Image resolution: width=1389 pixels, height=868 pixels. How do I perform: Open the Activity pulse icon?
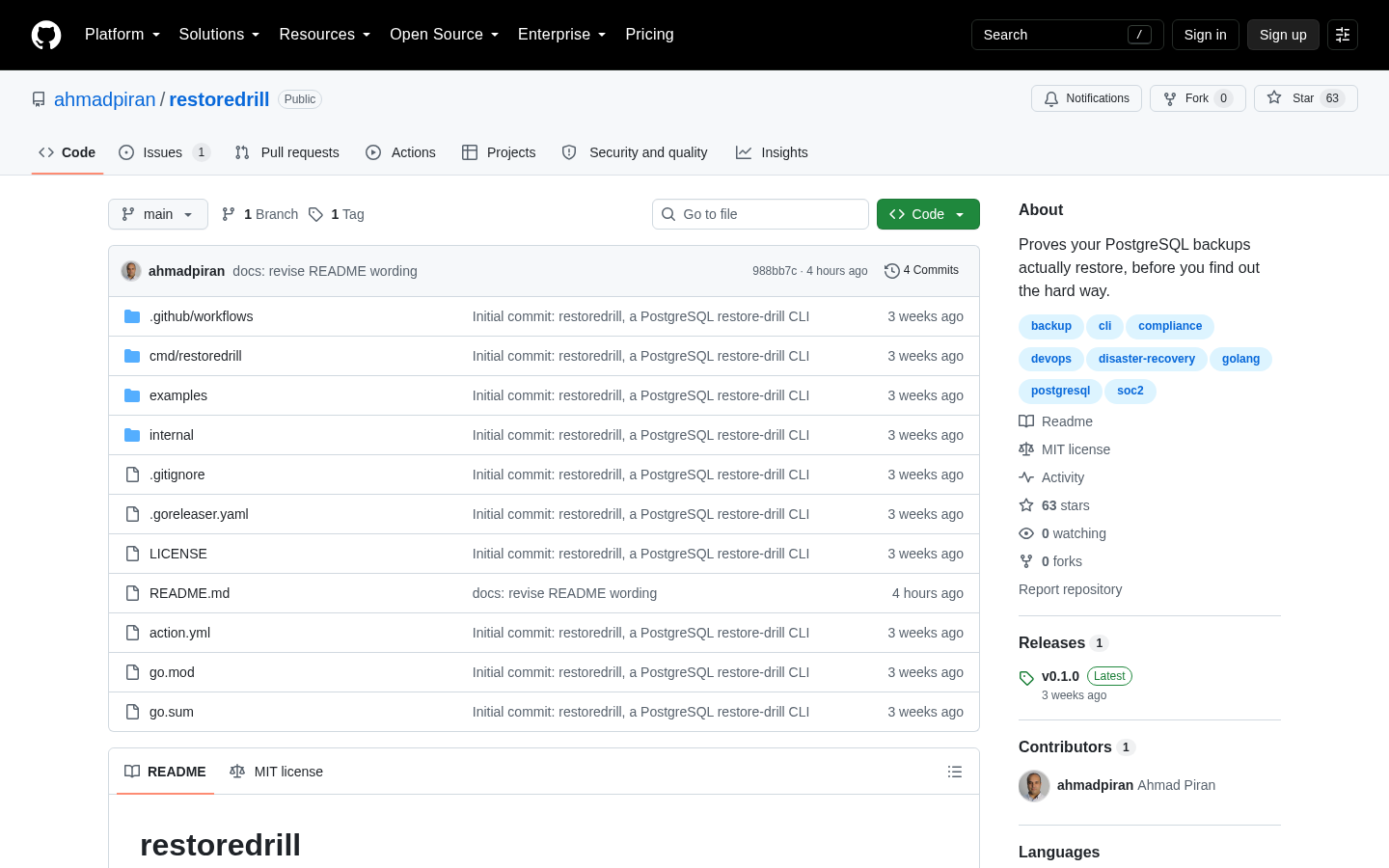[1026, 477]
